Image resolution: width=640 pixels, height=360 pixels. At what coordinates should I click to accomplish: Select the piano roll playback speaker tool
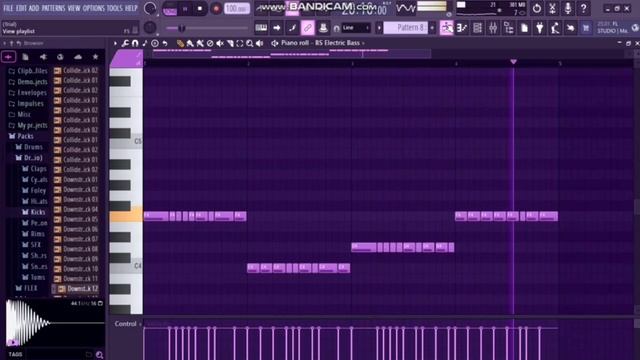pos(260,43)
